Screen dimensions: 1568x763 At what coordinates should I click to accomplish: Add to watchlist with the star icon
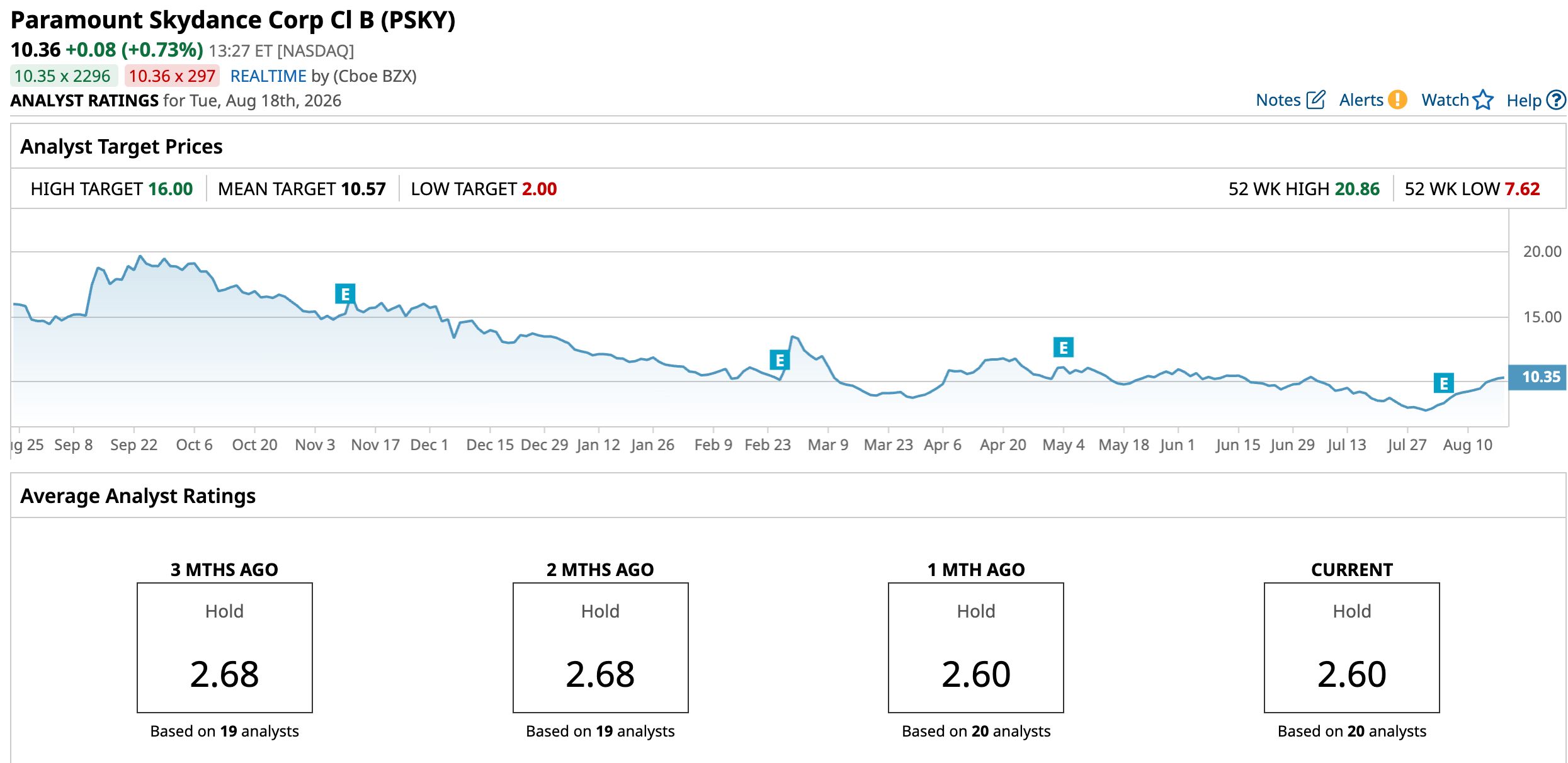point(1484,100)
